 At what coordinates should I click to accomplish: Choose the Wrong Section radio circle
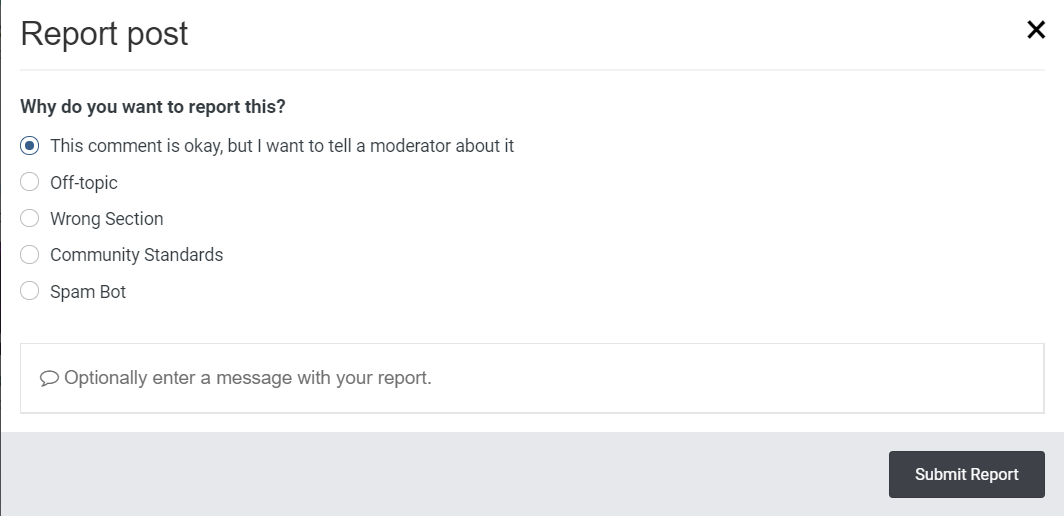tap(30, 219)
